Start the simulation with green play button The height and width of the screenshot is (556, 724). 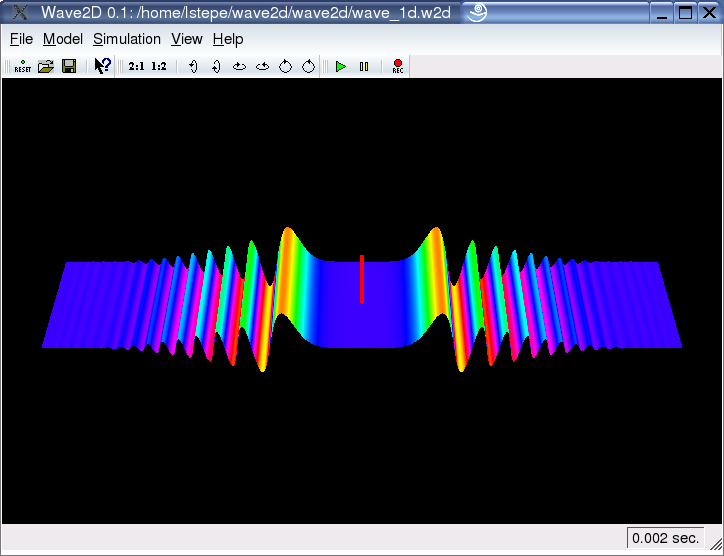[341, 67]
